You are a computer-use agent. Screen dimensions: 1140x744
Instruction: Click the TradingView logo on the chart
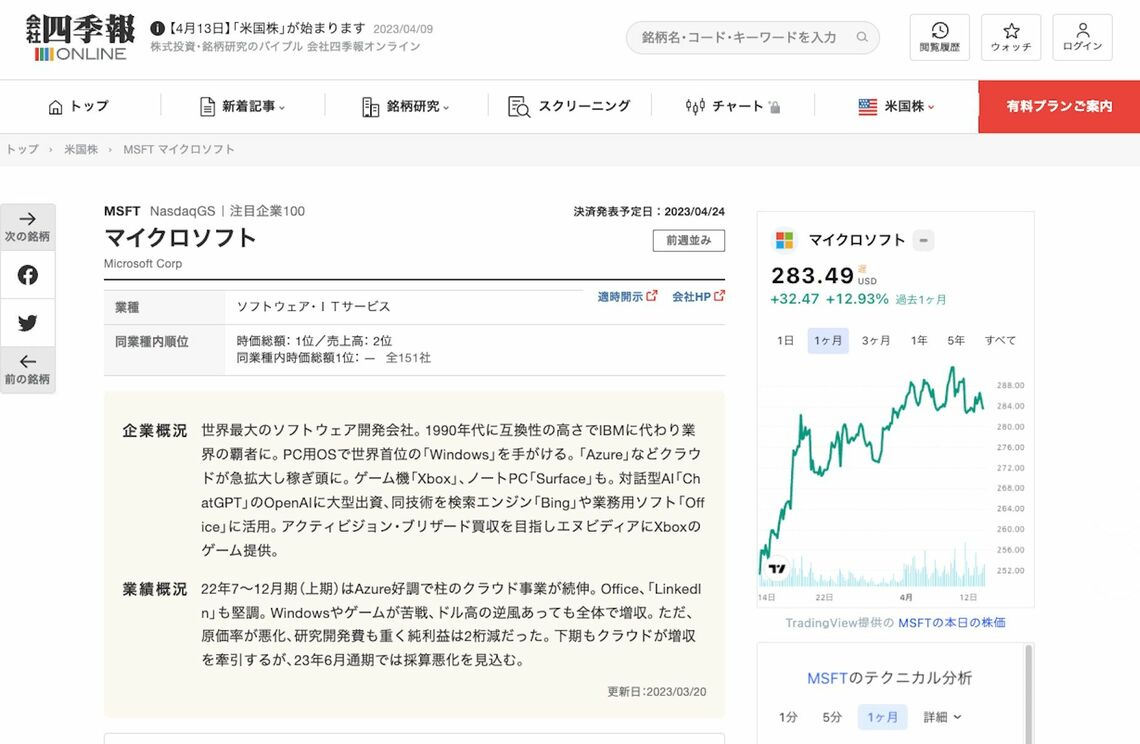pos(776,569)
